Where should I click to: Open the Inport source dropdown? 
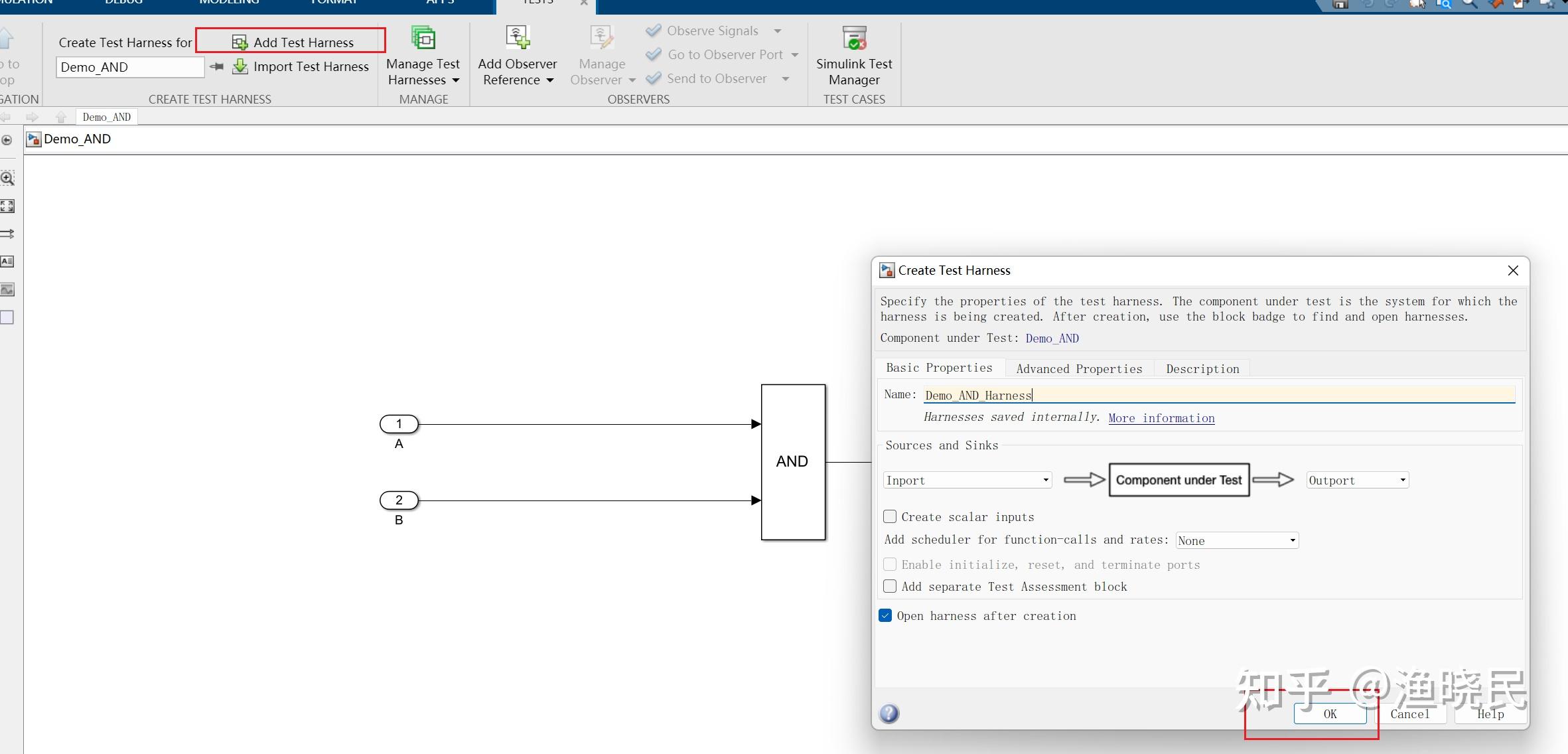[1044, 479]
